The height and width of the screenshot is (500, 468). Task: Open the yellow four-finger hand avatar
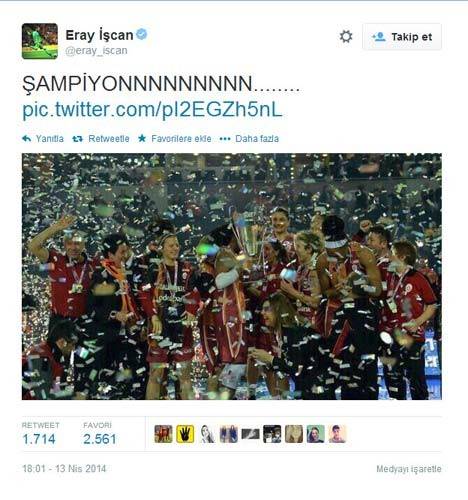coord(185,434)
